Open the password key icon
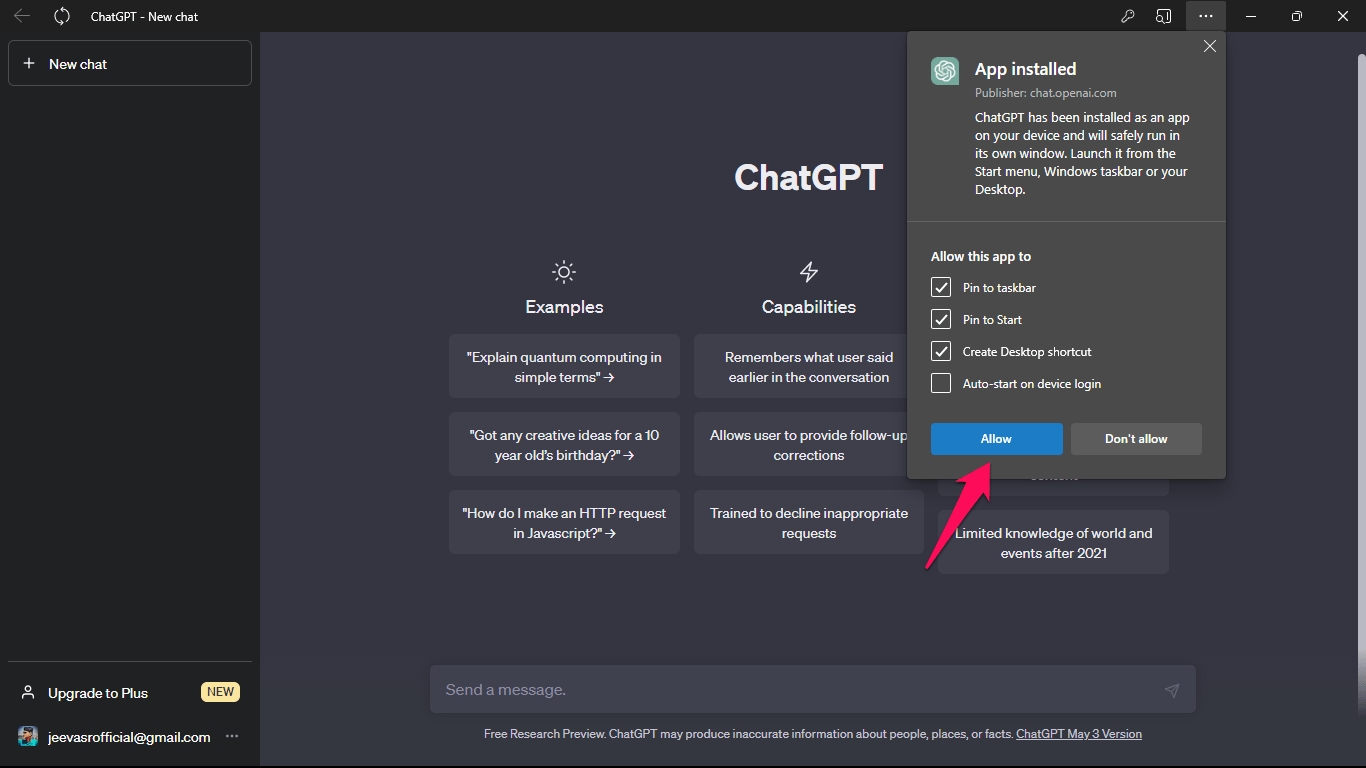 coord(1127,16)
